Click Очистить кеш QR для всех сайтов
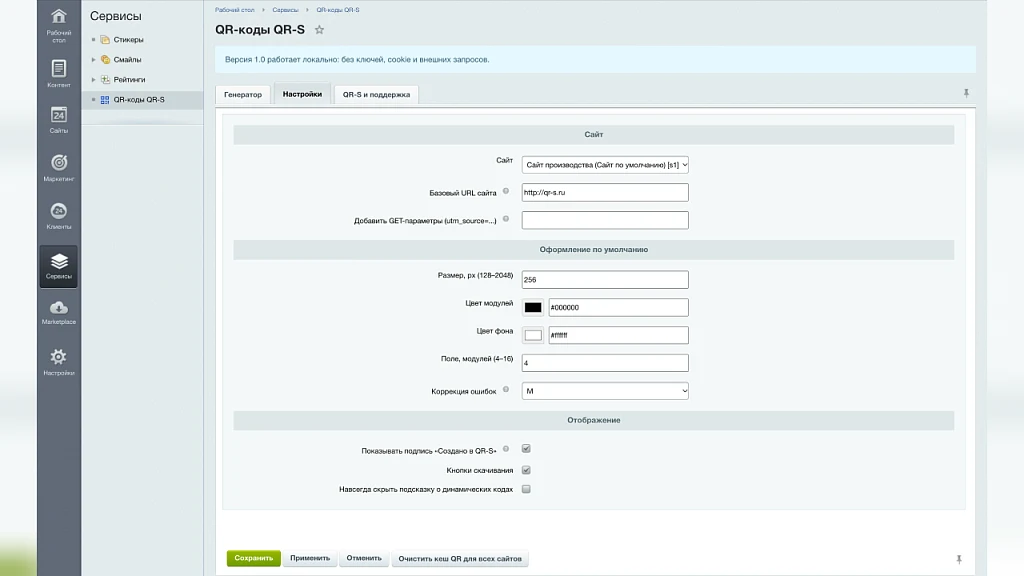This screenshot has height=576, width=1024. 460,558
